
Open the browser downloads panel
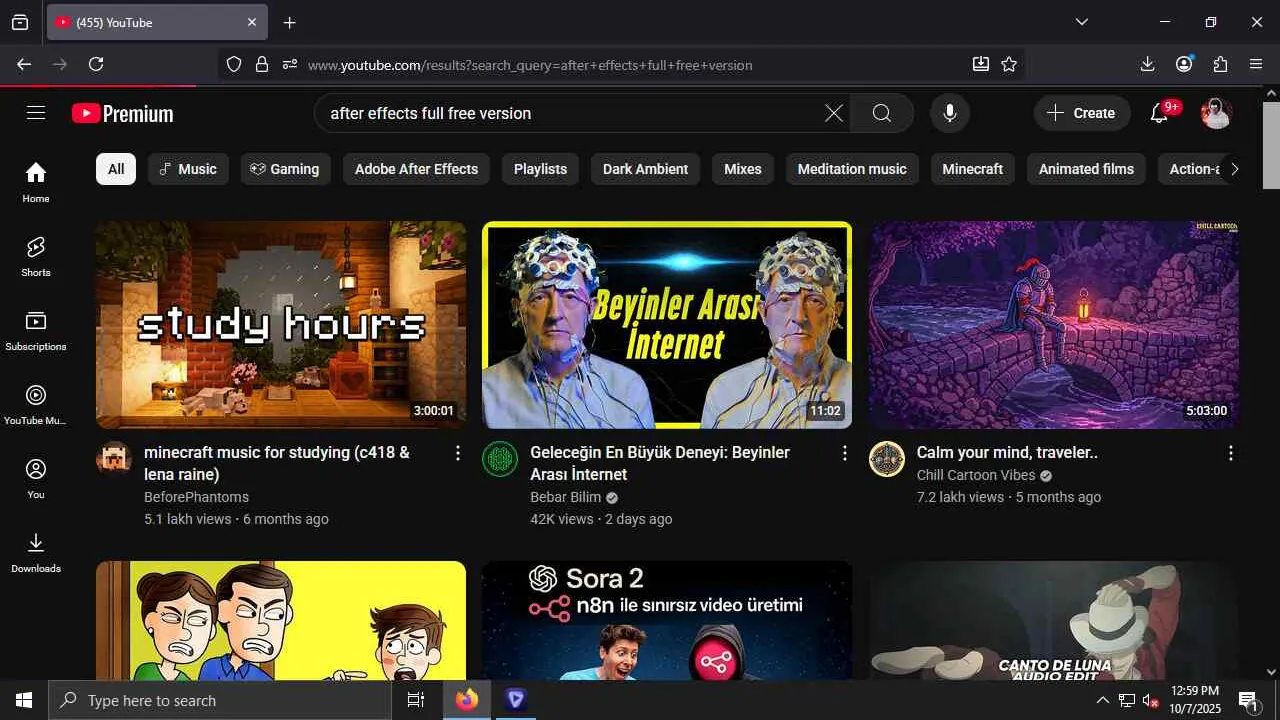click(x=1147, y=64)
